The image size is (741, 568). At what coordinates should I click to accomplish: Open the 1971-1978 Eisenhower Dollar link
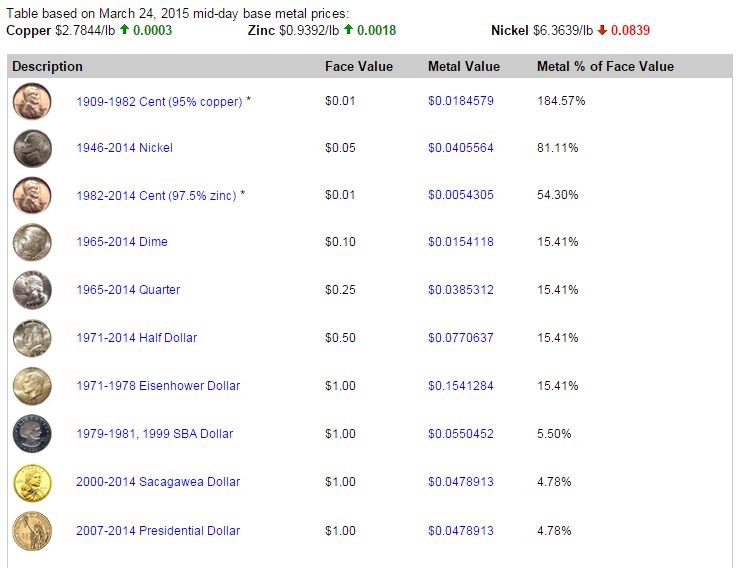tap(158, 386)
